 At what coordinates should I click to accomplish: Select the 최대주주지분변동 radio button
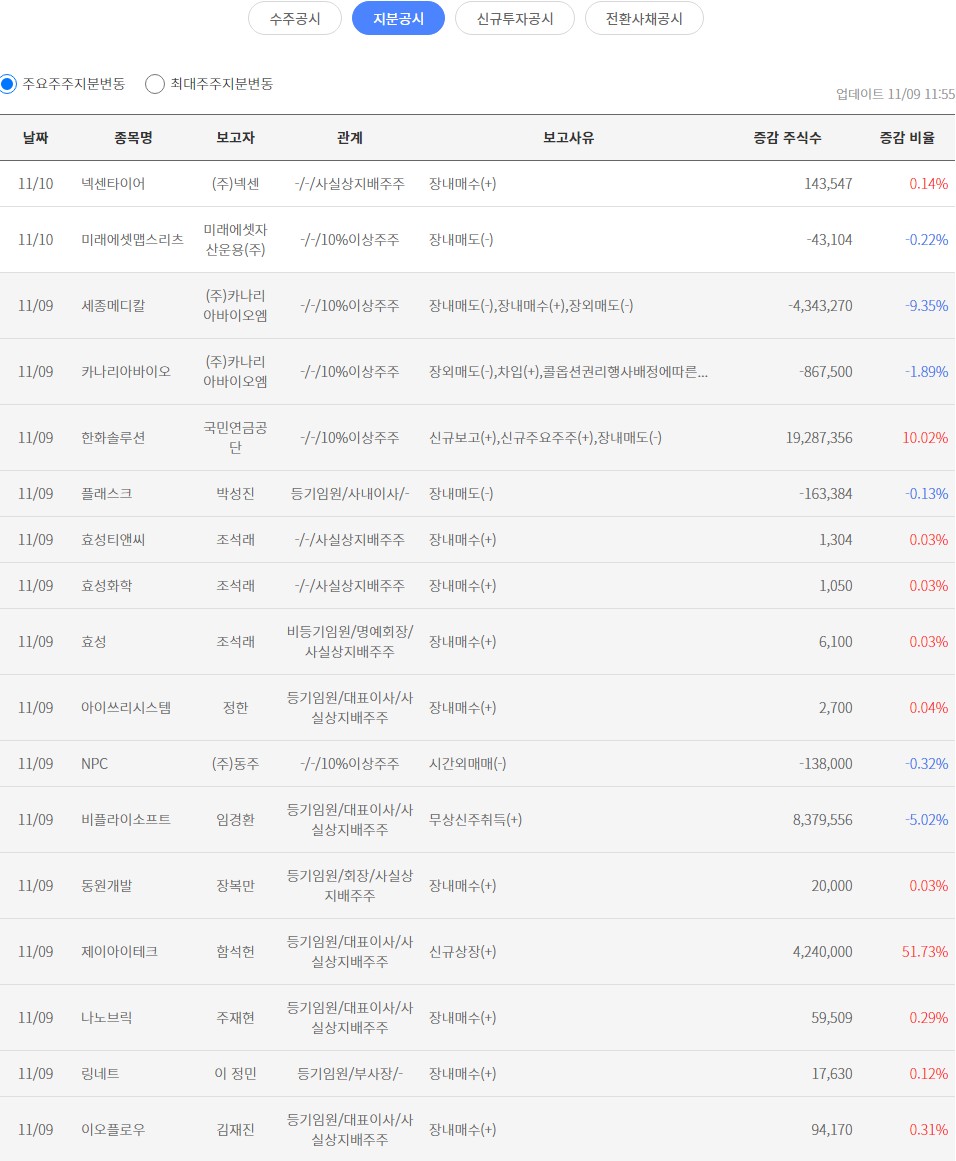155,84
